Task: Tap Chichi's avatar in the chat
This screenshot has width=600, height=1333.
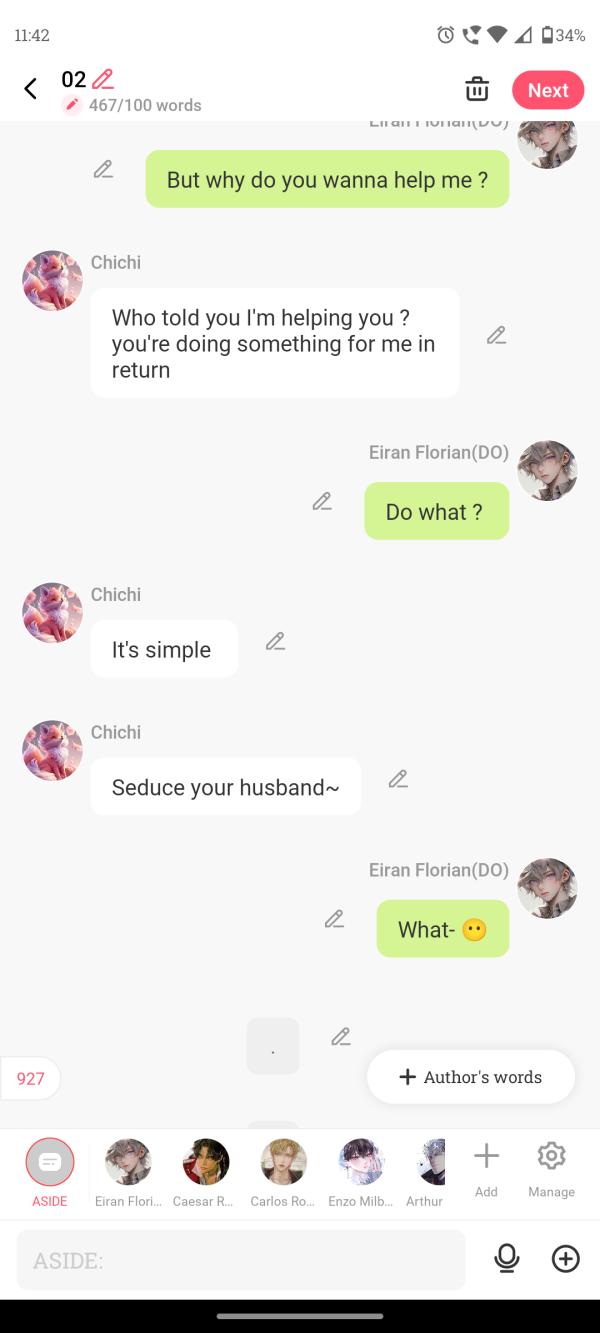Action: 51,281
